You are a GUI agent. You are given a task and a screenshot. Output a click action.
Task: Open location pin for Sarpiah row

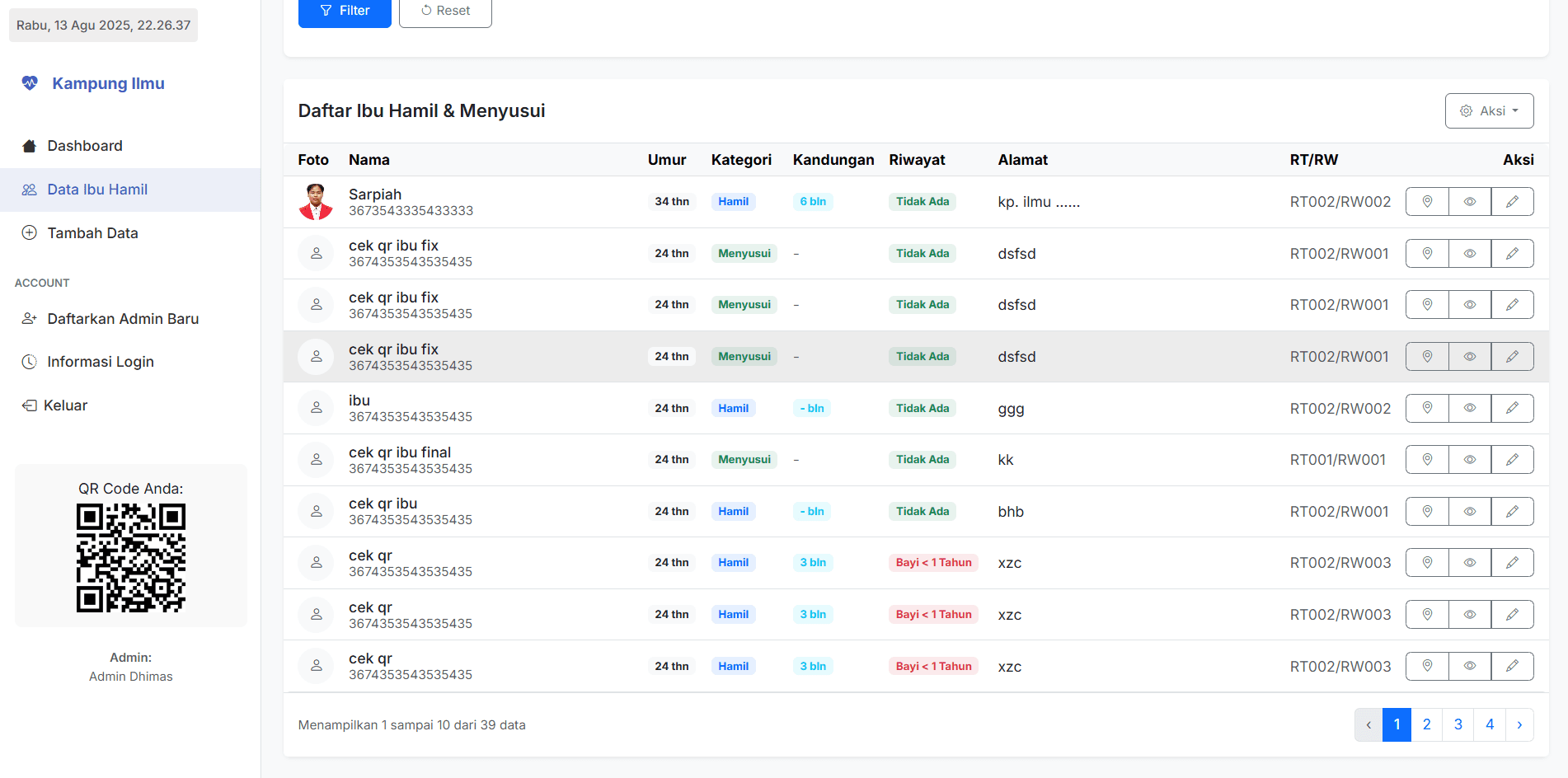coord(1427,202)
